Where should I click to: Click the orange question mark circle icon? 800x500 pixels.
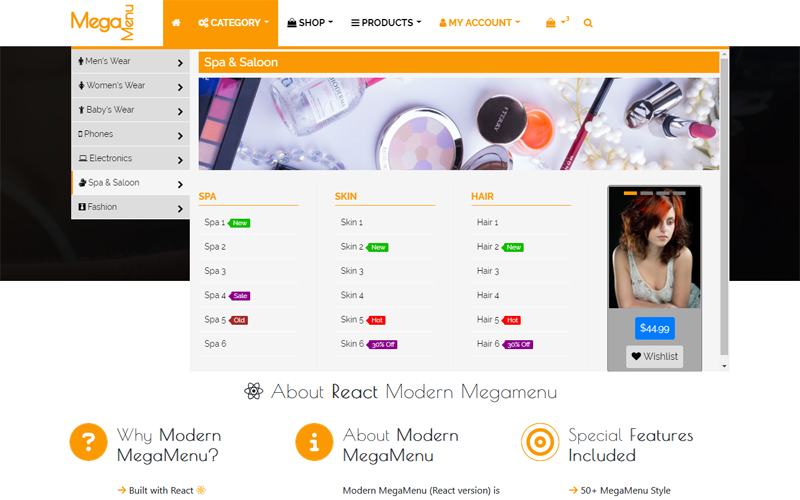tap(88, 442)
